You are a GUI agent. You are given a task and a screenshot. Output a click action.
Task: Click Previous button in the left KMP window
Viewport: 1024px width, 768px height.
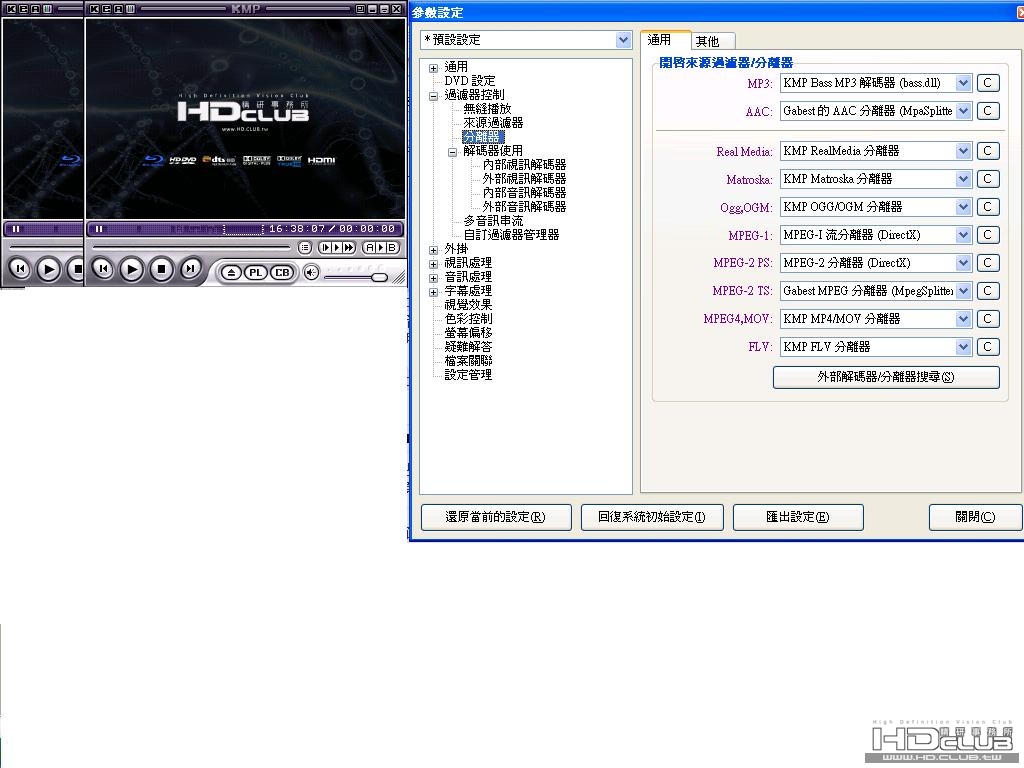[20, 268]
